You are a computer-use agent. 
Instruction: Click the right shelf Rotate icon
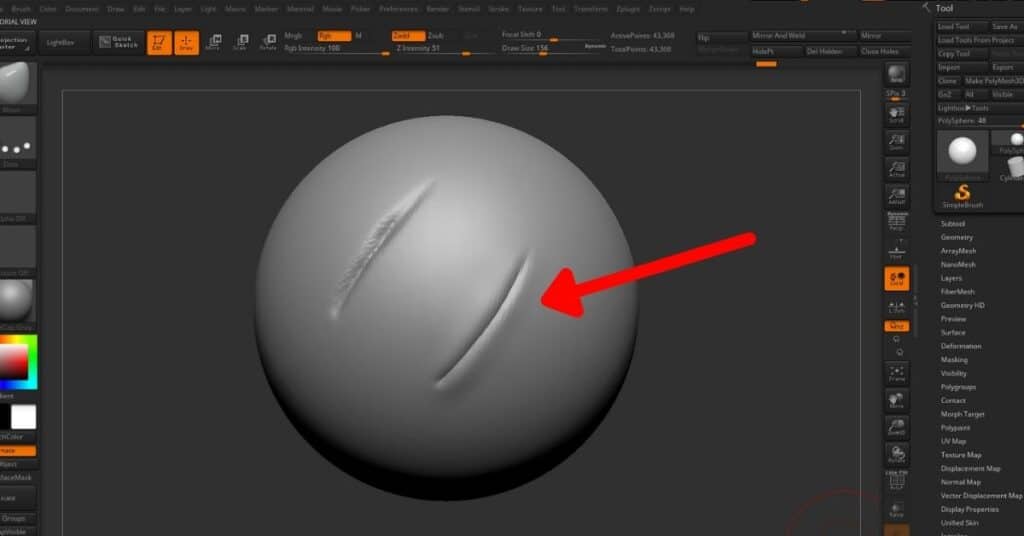pos(897,454)
